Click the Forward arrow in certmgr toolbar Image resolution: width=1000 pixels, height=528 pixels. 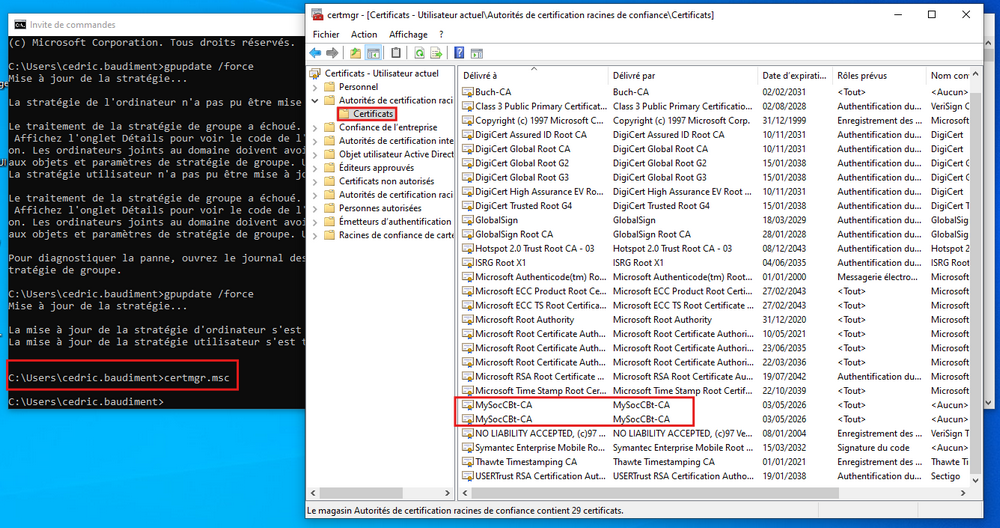[x=333, y=53]
